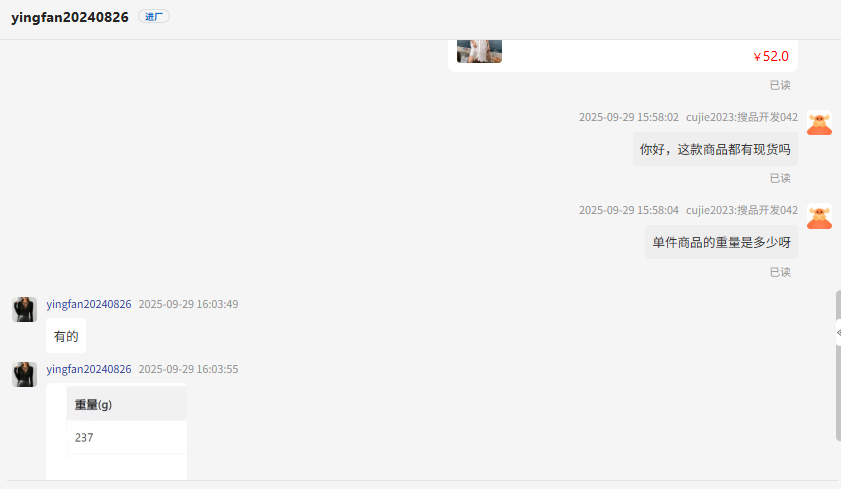Click cujie2023:搜品开发042 label at 15:58:04
841x489 pixels.
click(x=742, y=210)
